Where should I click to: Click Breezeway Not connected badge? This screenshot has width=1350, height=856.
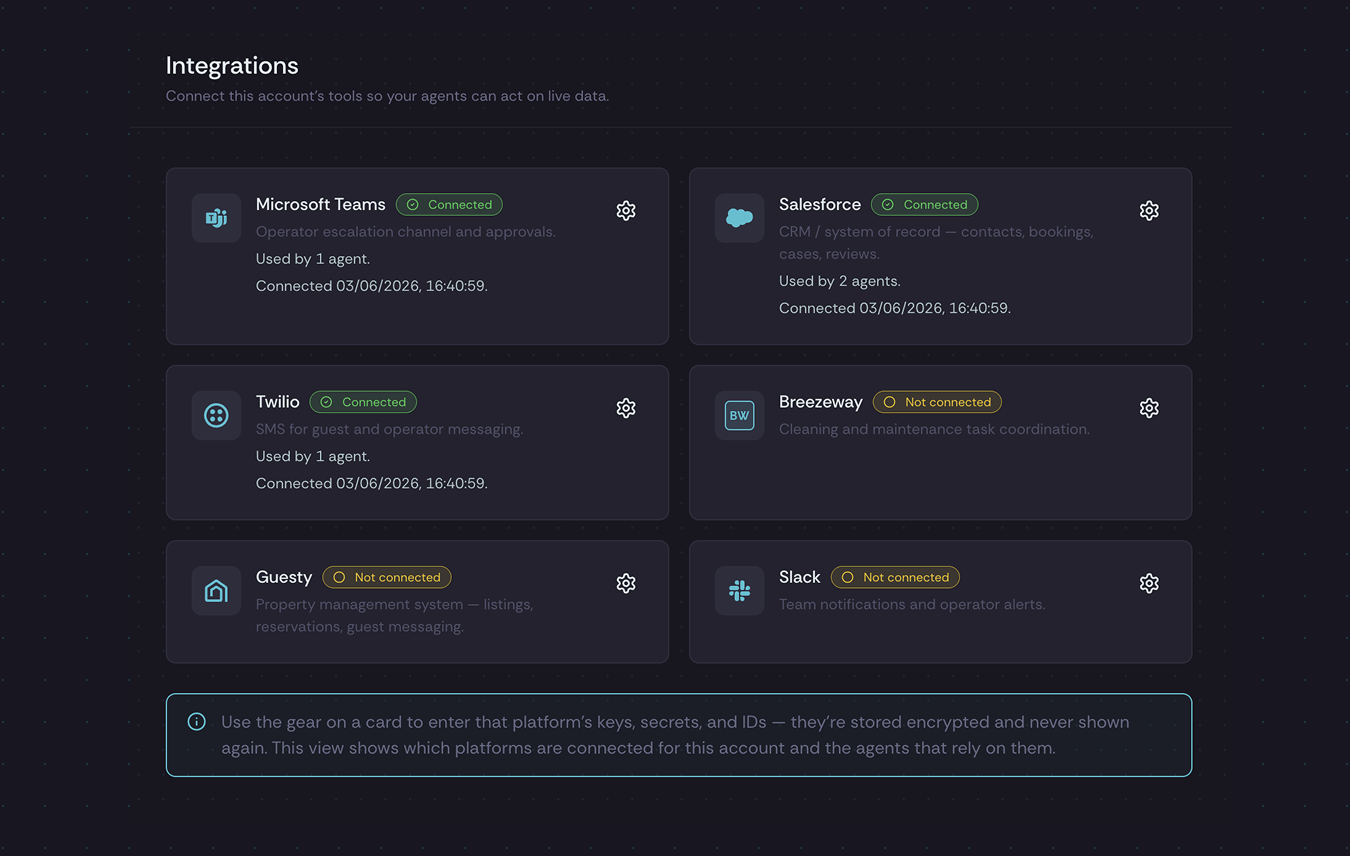click(x=937, y=402)
